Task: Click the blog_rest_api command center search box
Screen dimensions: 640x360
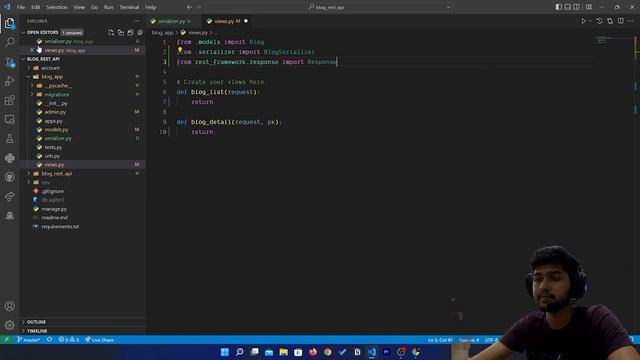Action: (x=329, y=7)
